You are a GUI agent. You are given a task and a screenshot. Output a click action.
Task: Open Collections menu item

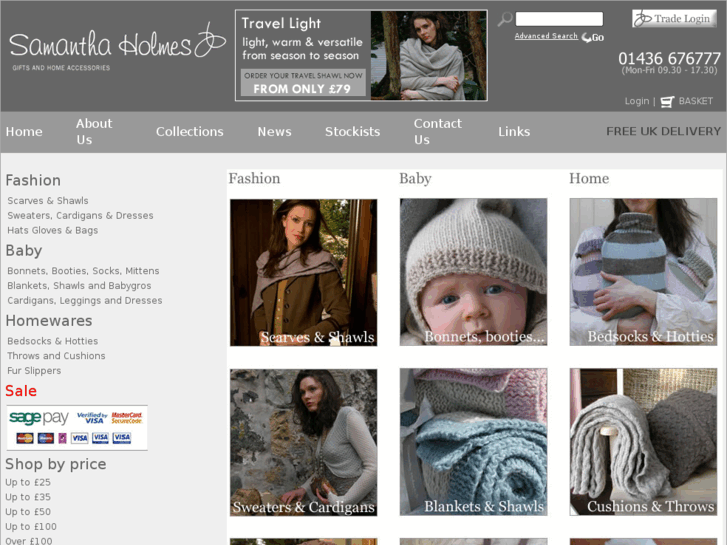pos(190,132)
